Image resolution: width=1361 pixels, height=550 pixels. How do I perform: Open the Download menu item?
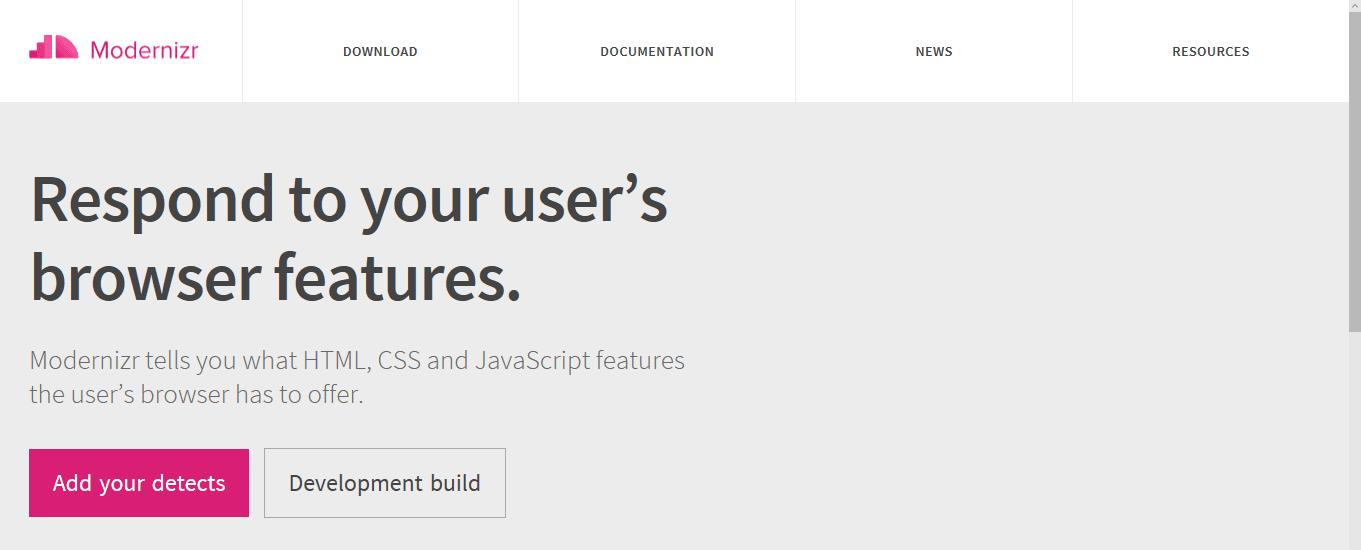point(380,51)
